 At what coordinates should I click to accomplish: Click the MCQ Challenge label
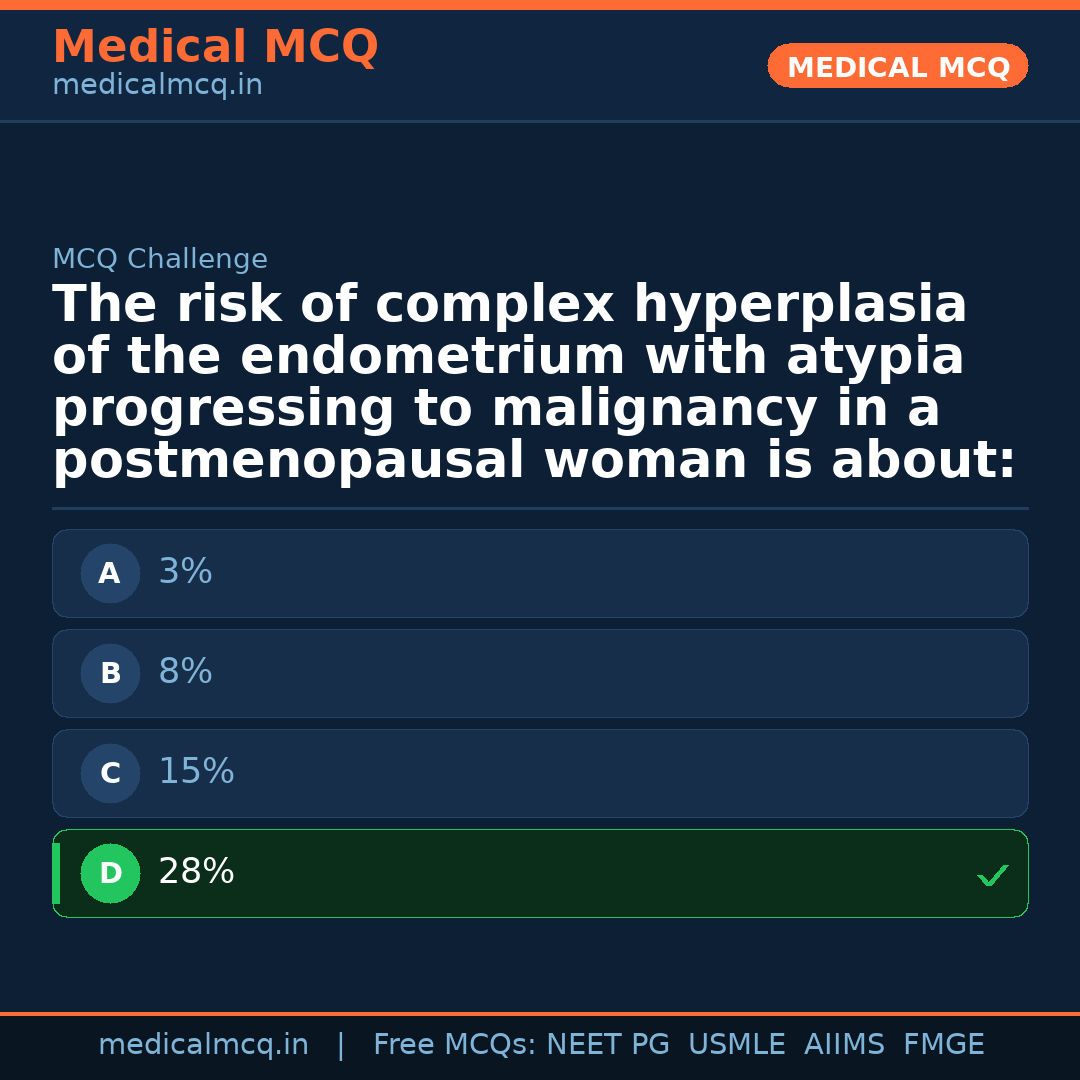pos(160,260)
